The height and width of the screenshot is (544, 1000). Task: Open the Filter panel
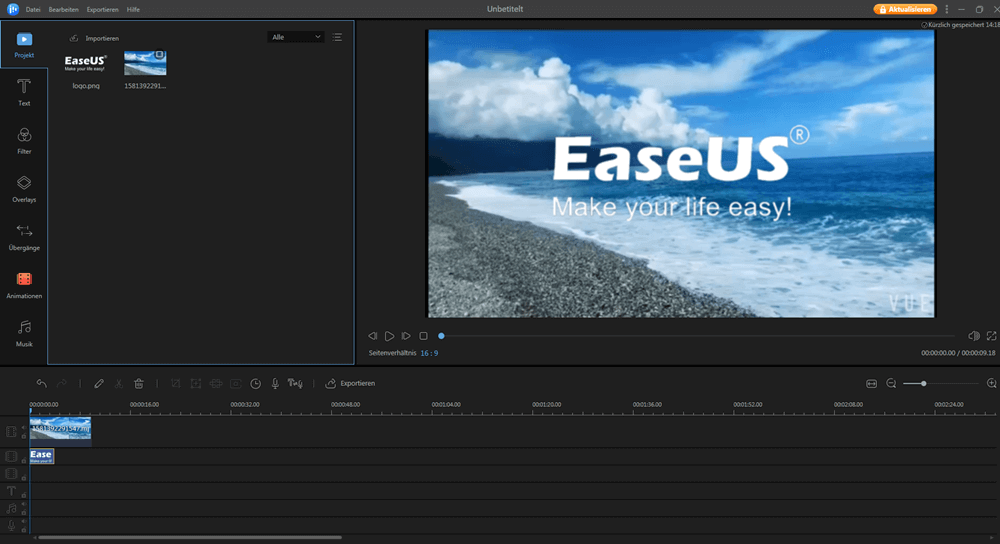click(24, 140)
